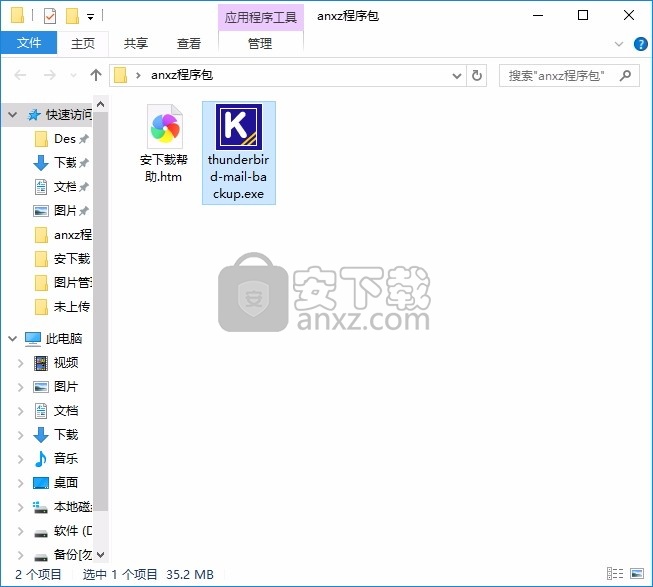
Task: Click the navigation pane scrollbar thumb
Action: pos(100,311)
